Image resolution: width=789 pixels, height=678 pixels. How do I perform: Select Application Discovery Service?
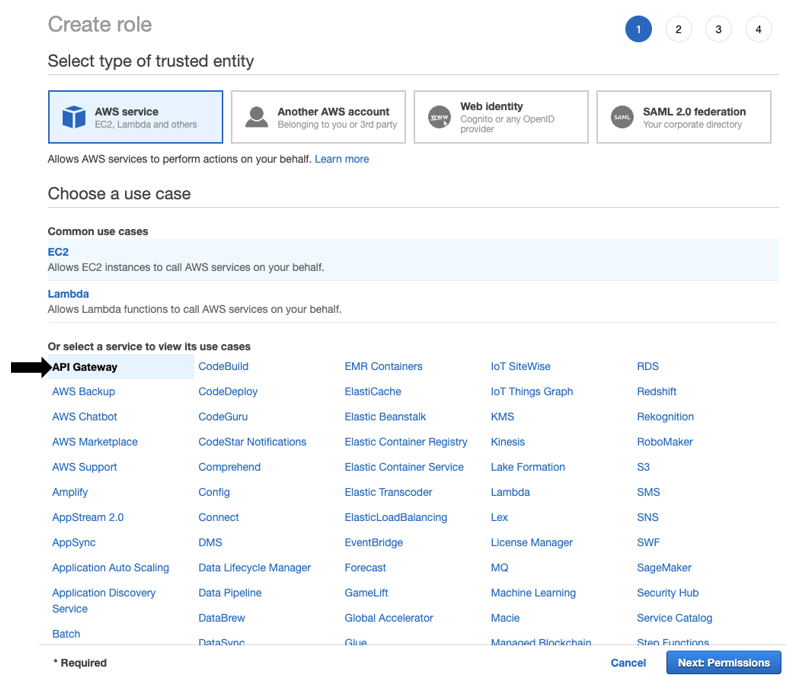(x=104, y=600)
